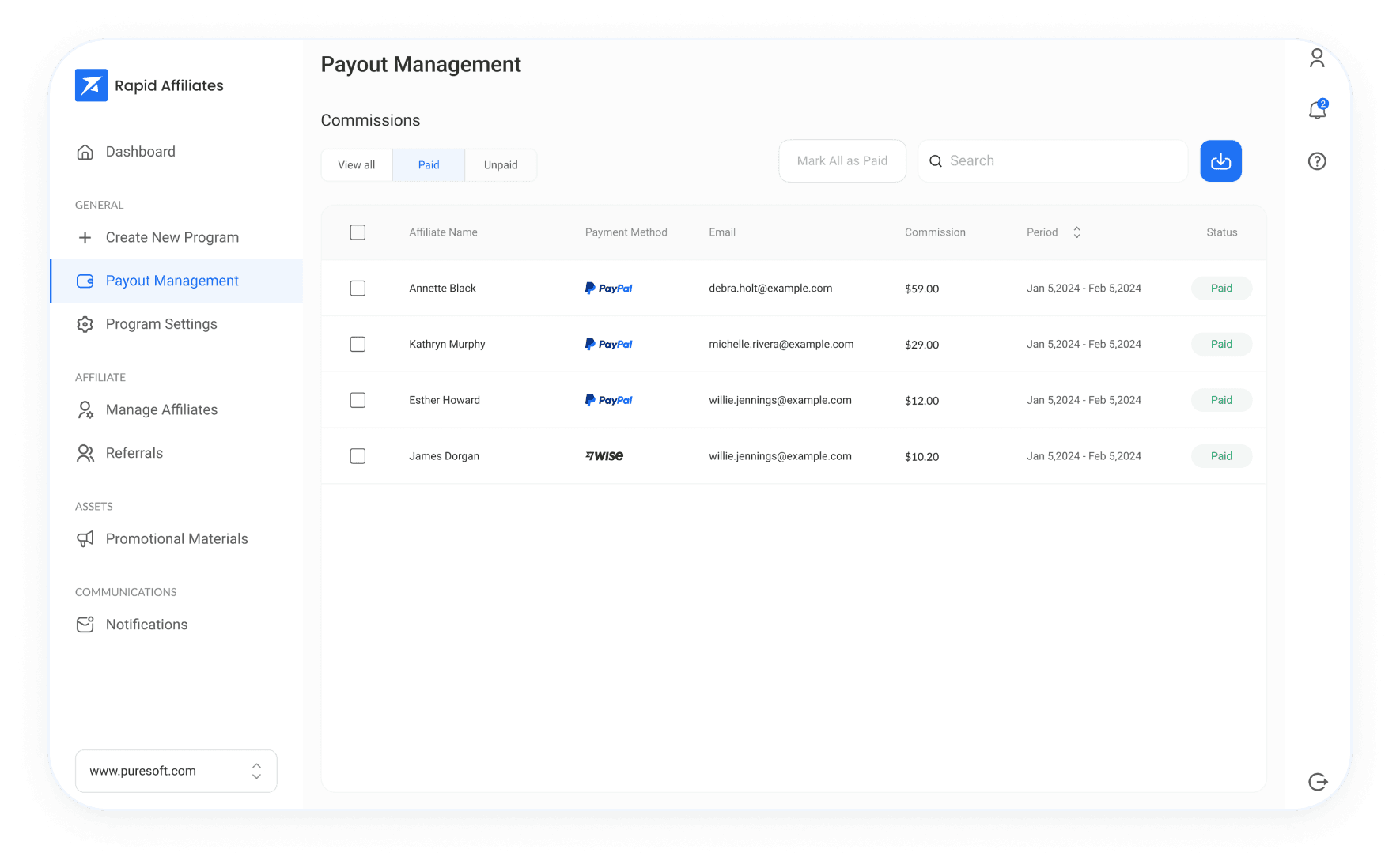Viewport: 1400px width, 868px height.
Task: Click the Dashboard home icon
Action: (x=85, y=152)
